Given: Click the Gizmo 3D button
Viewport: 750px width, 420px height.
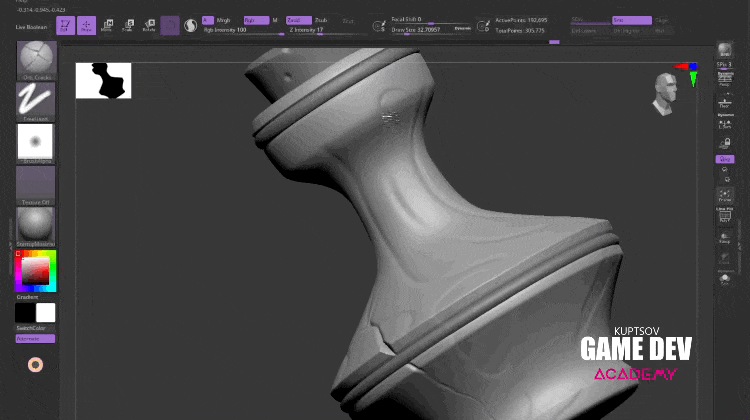Looking at the screenshot, I should (x=170, y=25).
